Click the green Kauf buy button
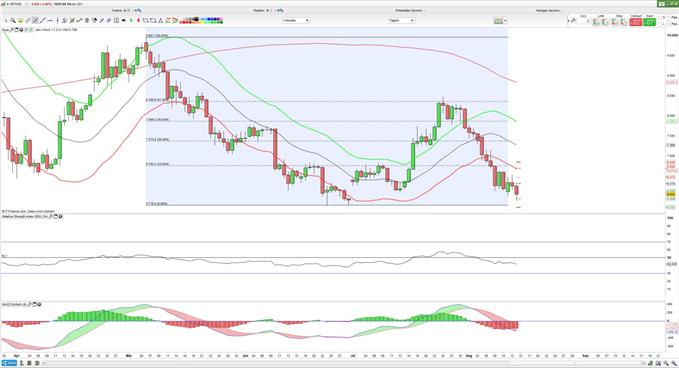Image resolution: width=679 pixels, height=368 pixels. 650,22
